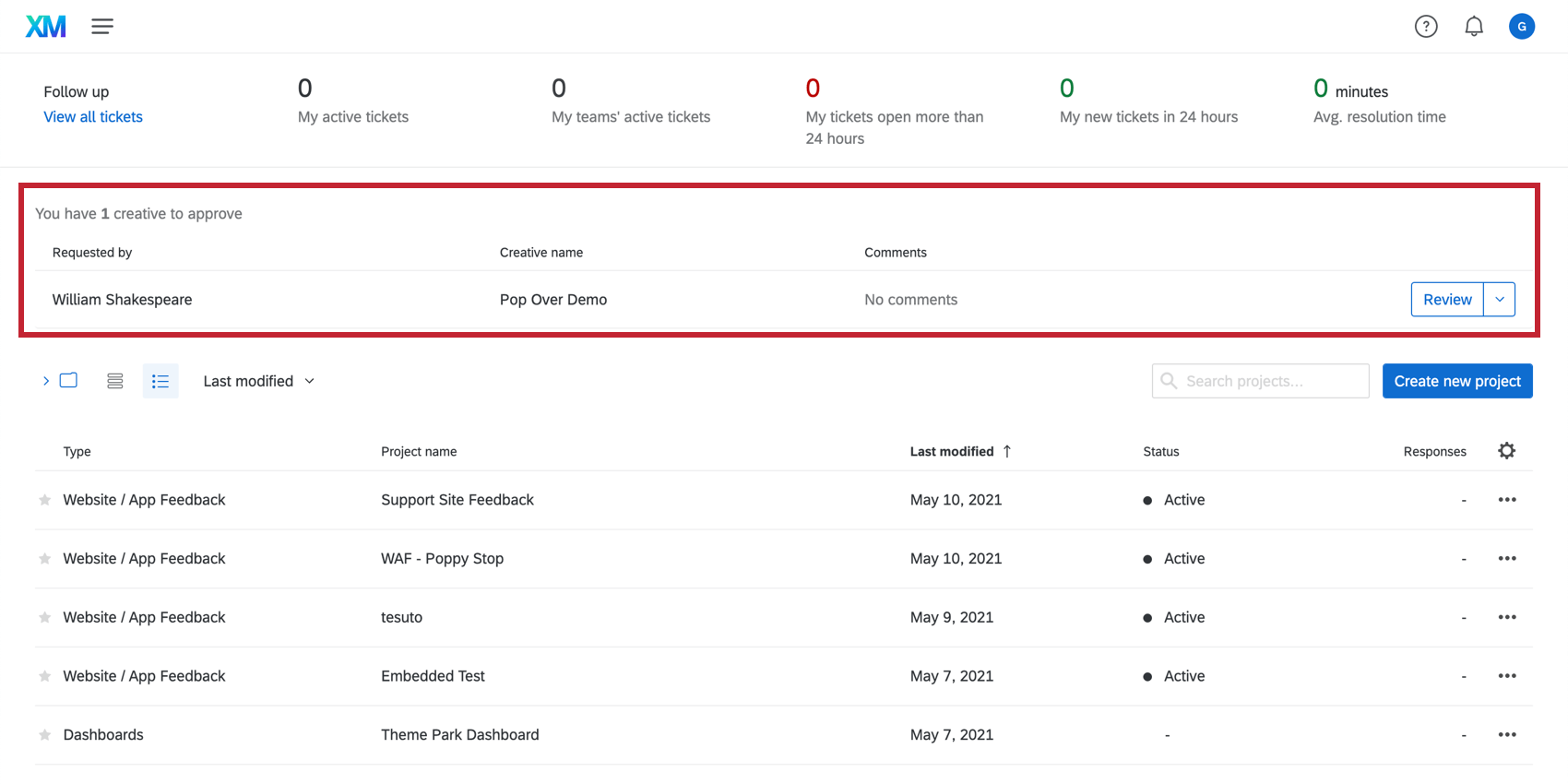Open Theme Park Dashboard project
Image resolution: width=1568 pixels, height=784 pixels.
point(460,735)
